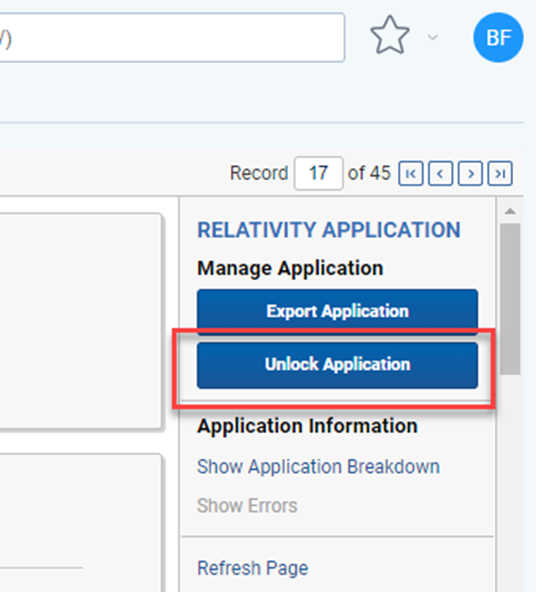
Task: Open the BF user avatar menu
Action: pyautogui.click(x=498, y=37)
